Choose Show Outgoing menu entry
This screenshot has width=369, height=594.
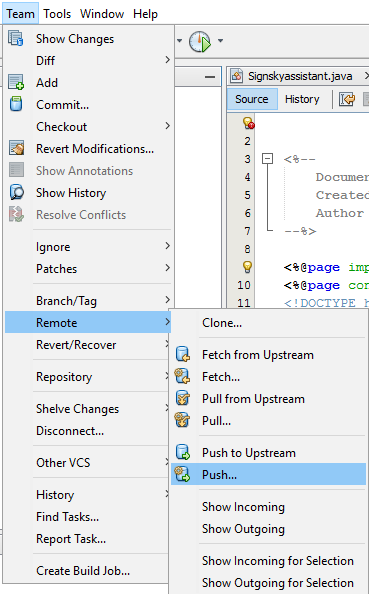point(243,528)
